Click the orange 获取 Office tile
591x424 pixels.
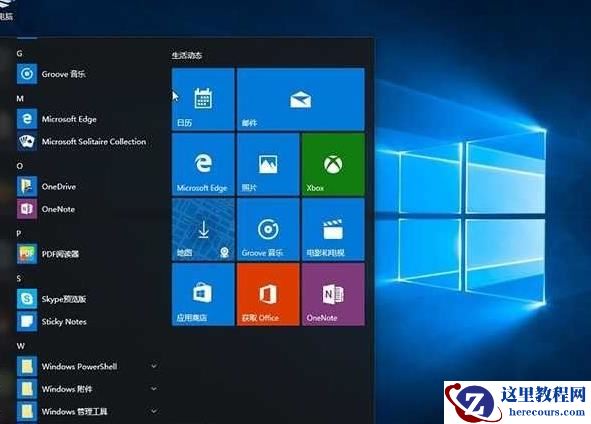coord(268,294)
